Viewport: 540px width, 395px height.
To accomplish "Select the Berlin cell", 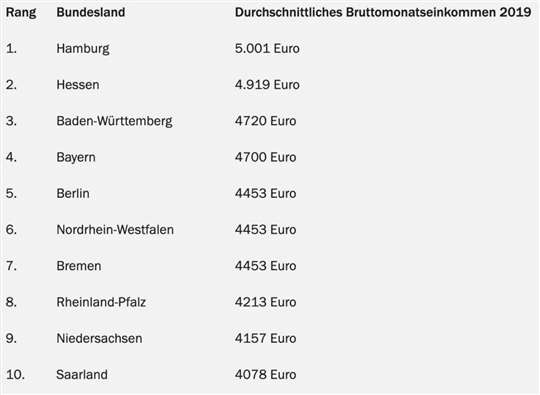I will (73, 194).
